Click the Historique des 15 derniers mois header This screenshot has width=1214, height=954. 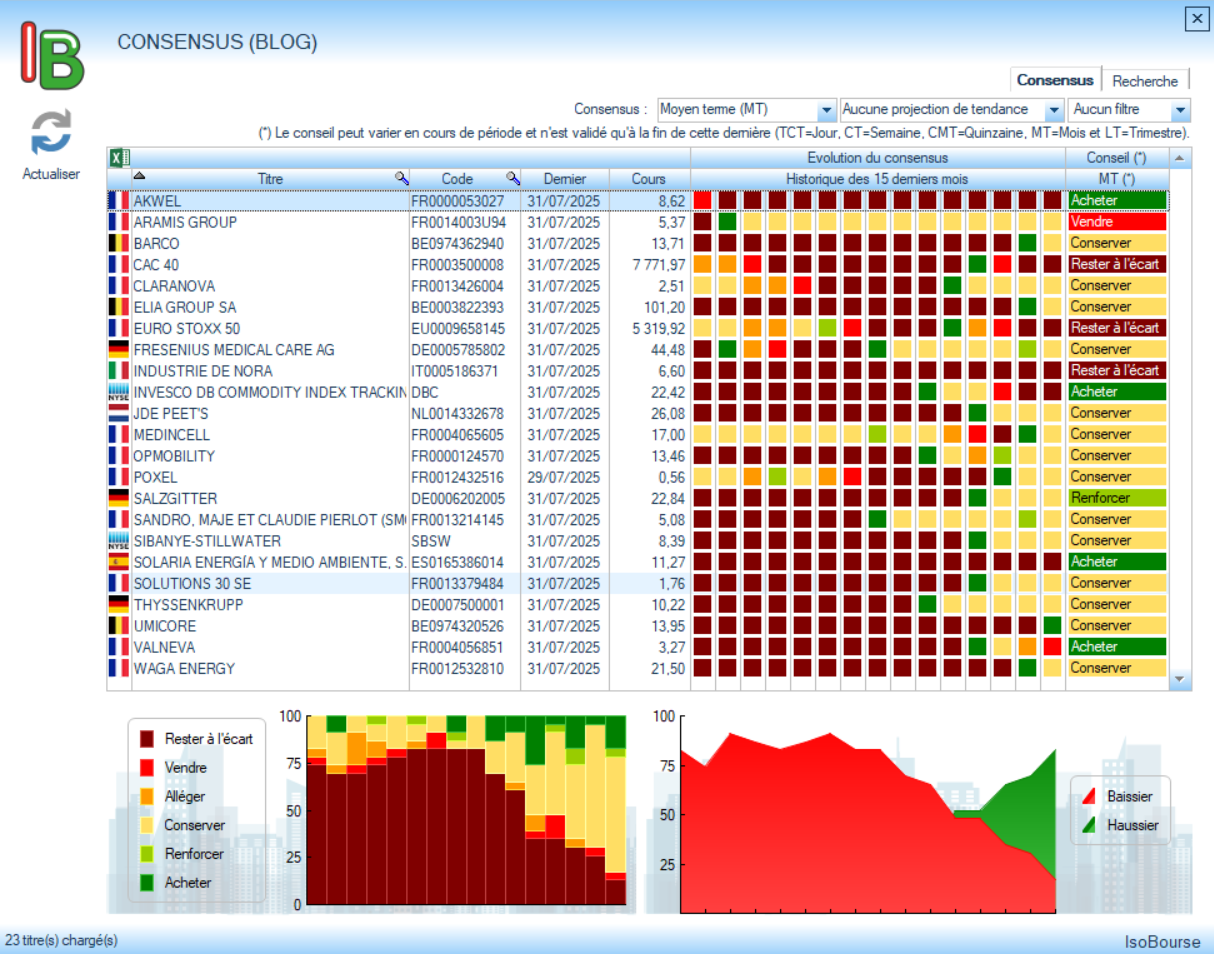pyautogui.click(x=878, y=179)
